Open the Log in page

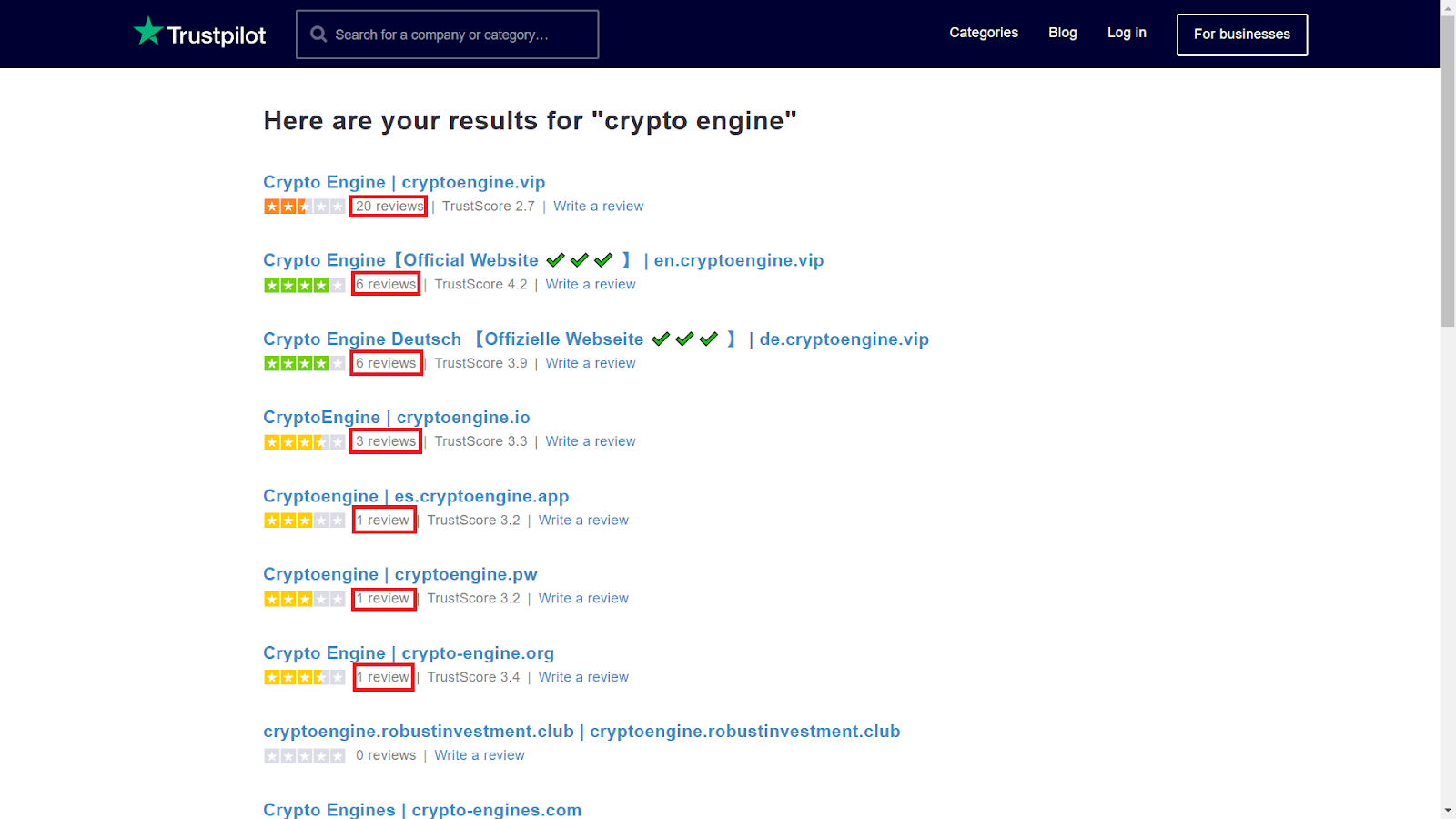(x=1127, y=33)
